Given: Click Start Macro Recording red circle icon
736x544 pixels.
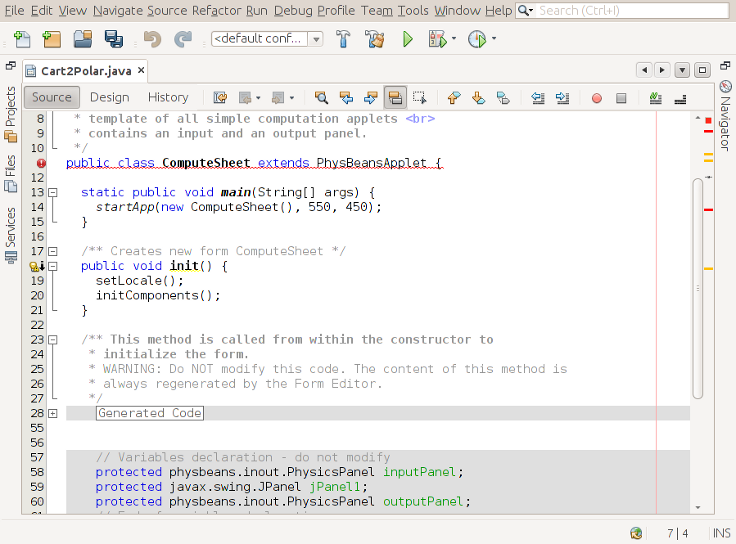Looking at the screenshot, I should click(x=597, y=98).
